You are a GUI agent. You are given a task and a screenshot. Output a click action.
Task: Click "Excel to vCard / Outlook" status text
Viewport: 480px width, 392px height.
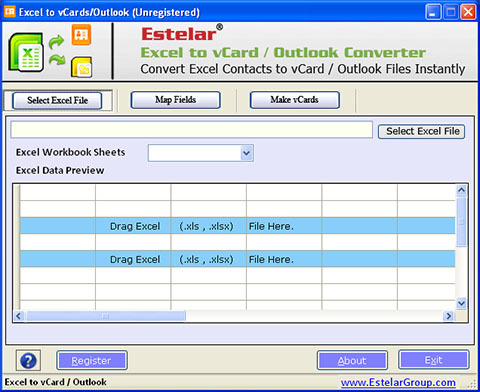coord(55,382)
